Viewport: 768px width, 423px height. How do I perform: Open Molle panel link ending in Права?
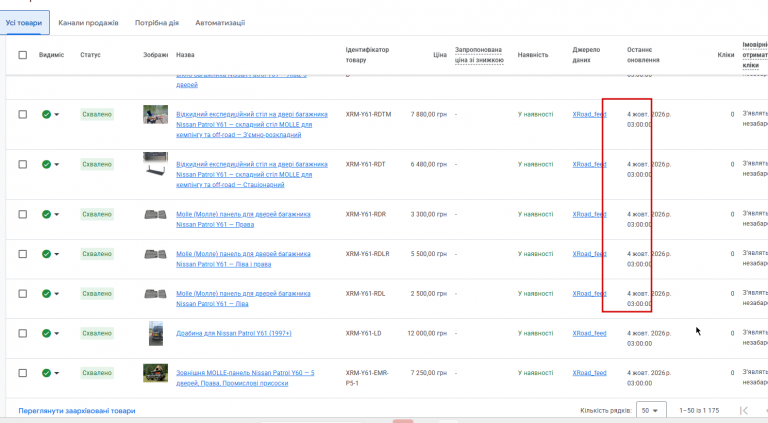(x=243, y=219)
